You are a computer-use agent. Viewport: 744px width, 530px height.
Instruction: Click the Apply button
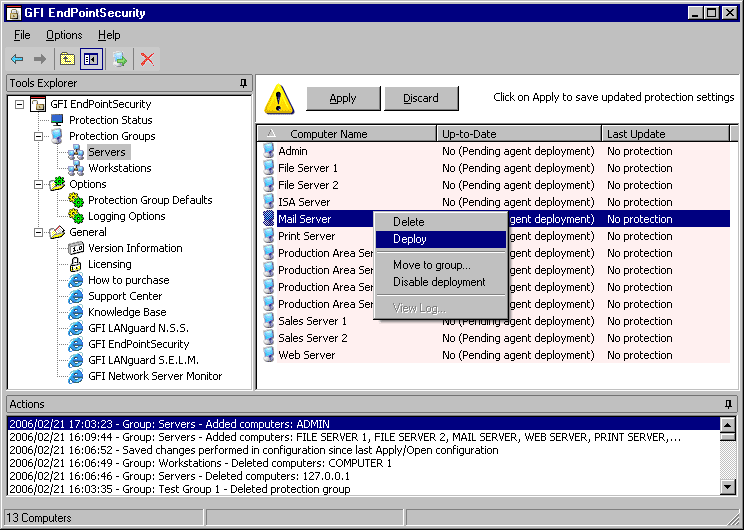click(343, 98)
